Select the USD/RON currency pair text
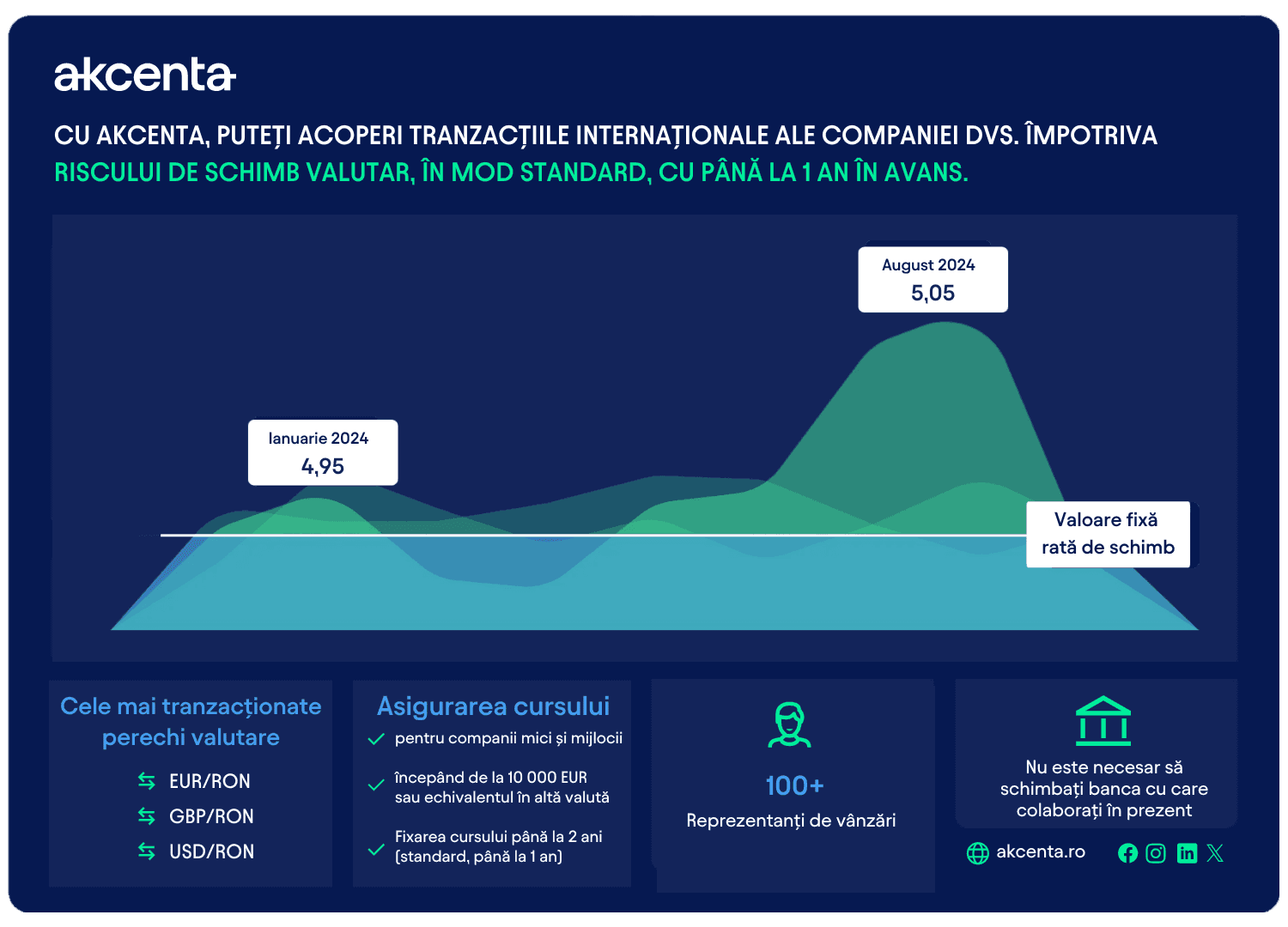Screen dimensions: 1288x927 [x=211, y=851]
